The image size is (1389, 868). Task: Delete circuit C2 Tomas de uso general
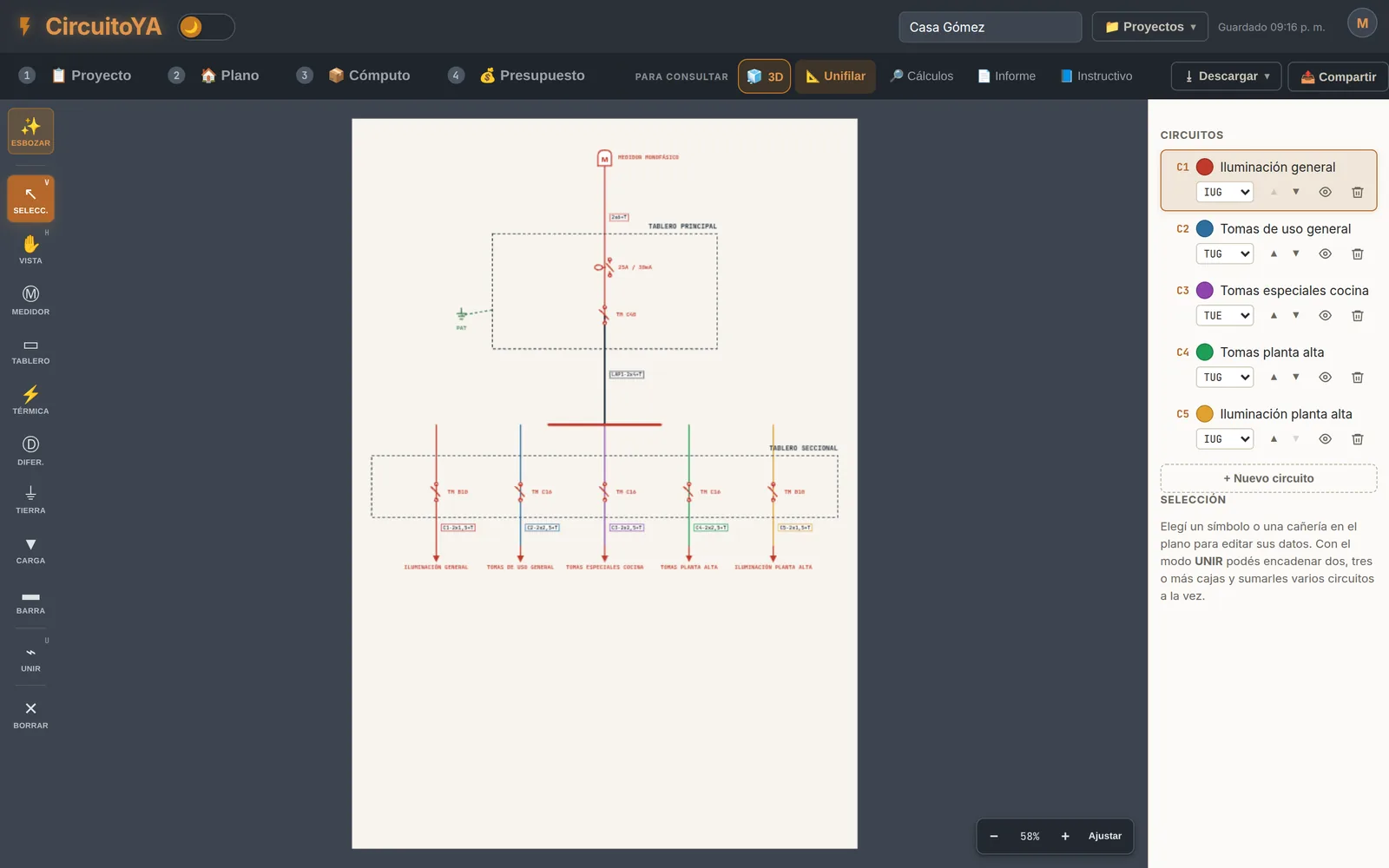[x=1358, y=253]
